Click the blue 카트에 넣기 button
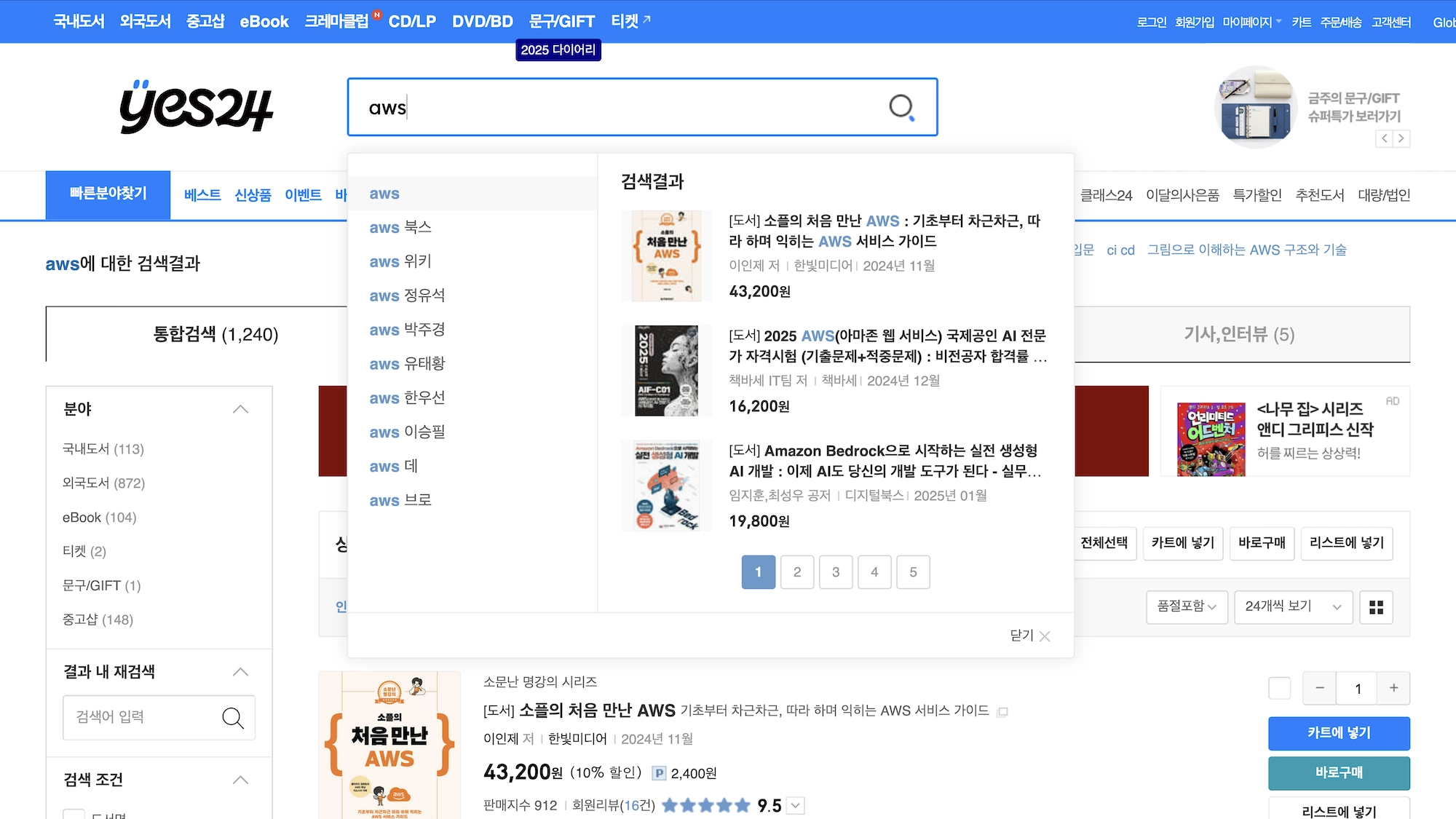 [x=1338, y=733]
